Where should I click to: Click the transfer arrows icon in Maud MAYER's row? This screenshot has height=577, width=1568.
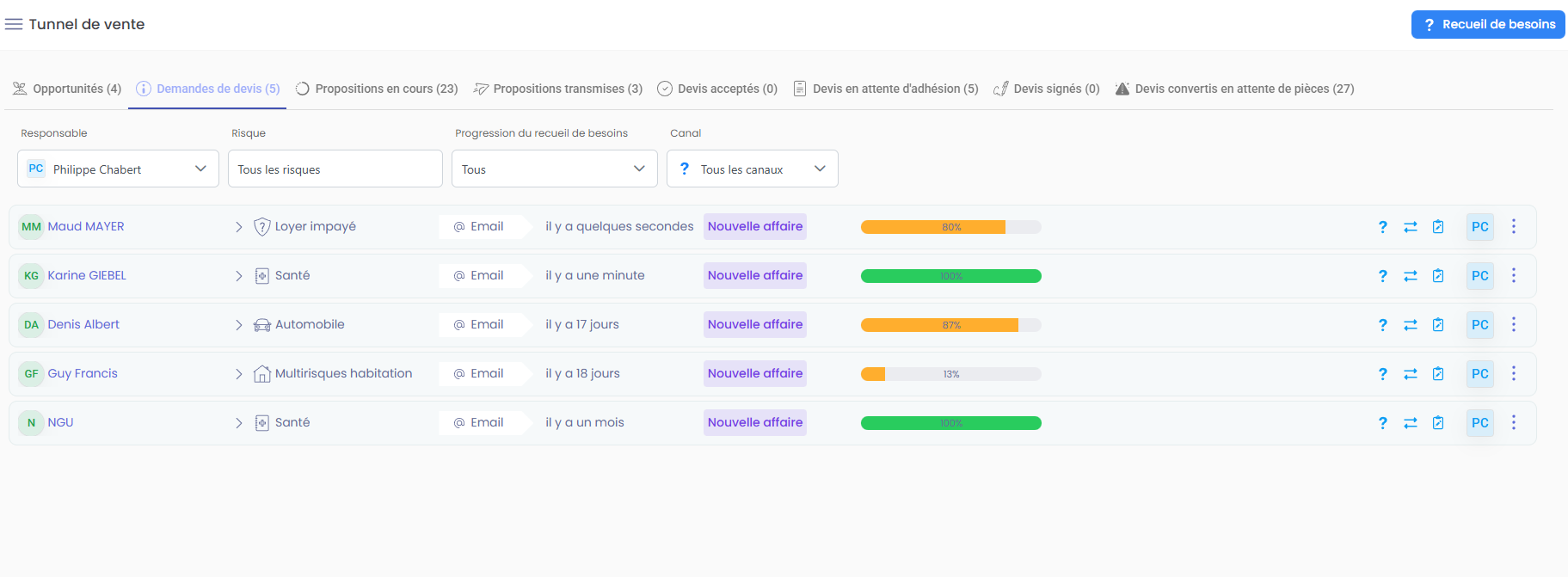point(1411,227)
